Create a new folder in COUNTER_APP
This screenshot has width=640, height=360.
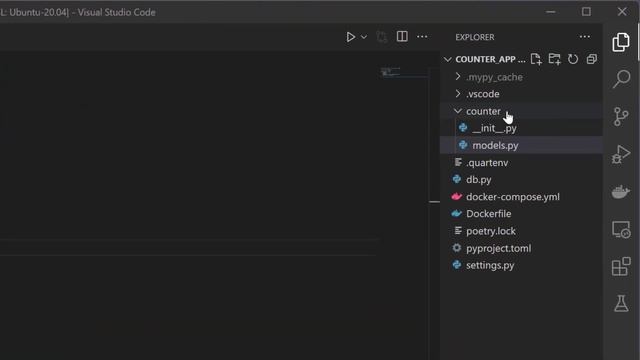pos(554,59)
